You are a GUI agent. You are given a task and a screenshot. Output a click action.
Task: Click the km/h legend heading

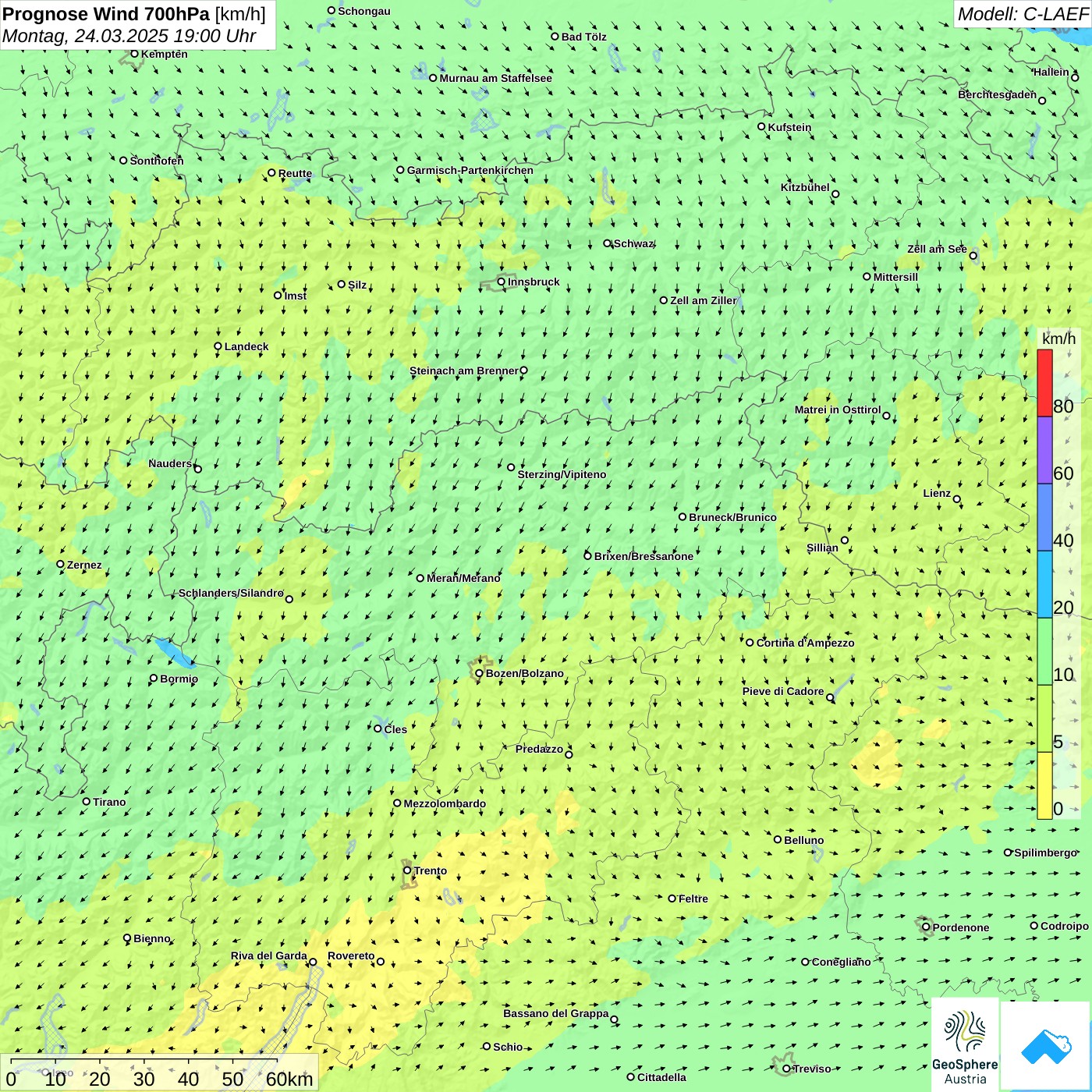click(x=1058, y=339)
